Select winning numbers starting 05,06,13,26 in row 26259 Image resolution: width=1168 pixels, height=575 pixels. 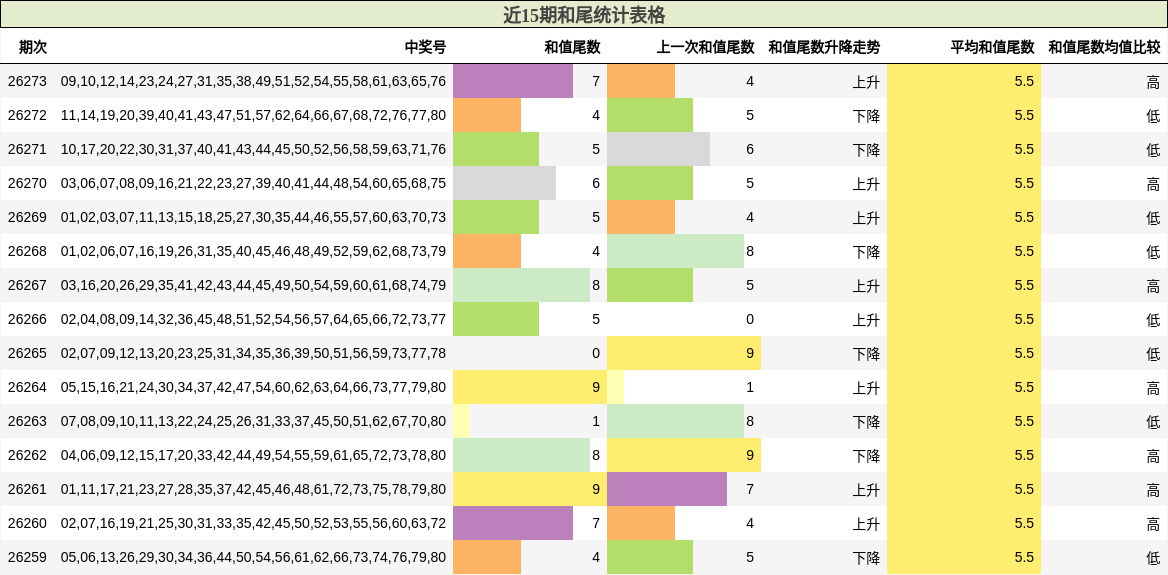253,558
